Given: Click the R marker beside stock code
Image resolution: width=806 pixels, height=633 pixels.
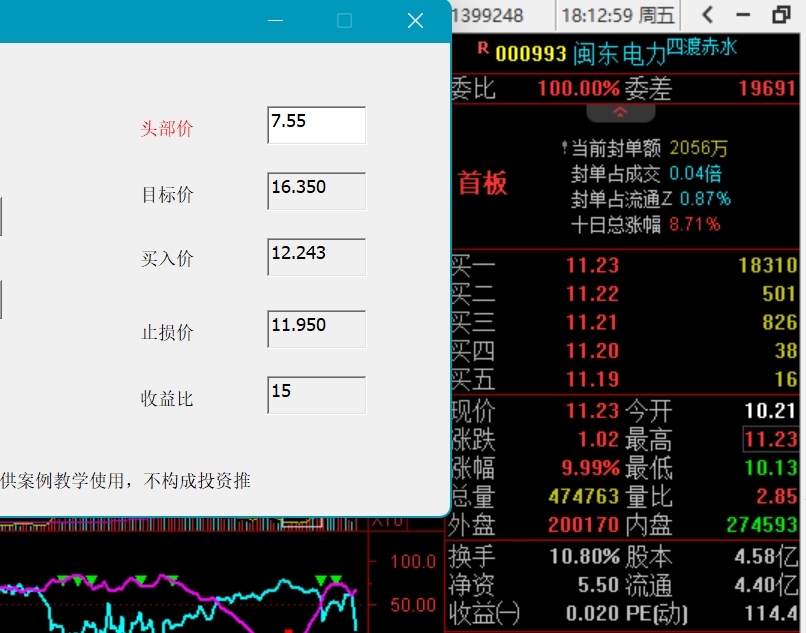Looking at the screenshot, I should click(483, 48).
